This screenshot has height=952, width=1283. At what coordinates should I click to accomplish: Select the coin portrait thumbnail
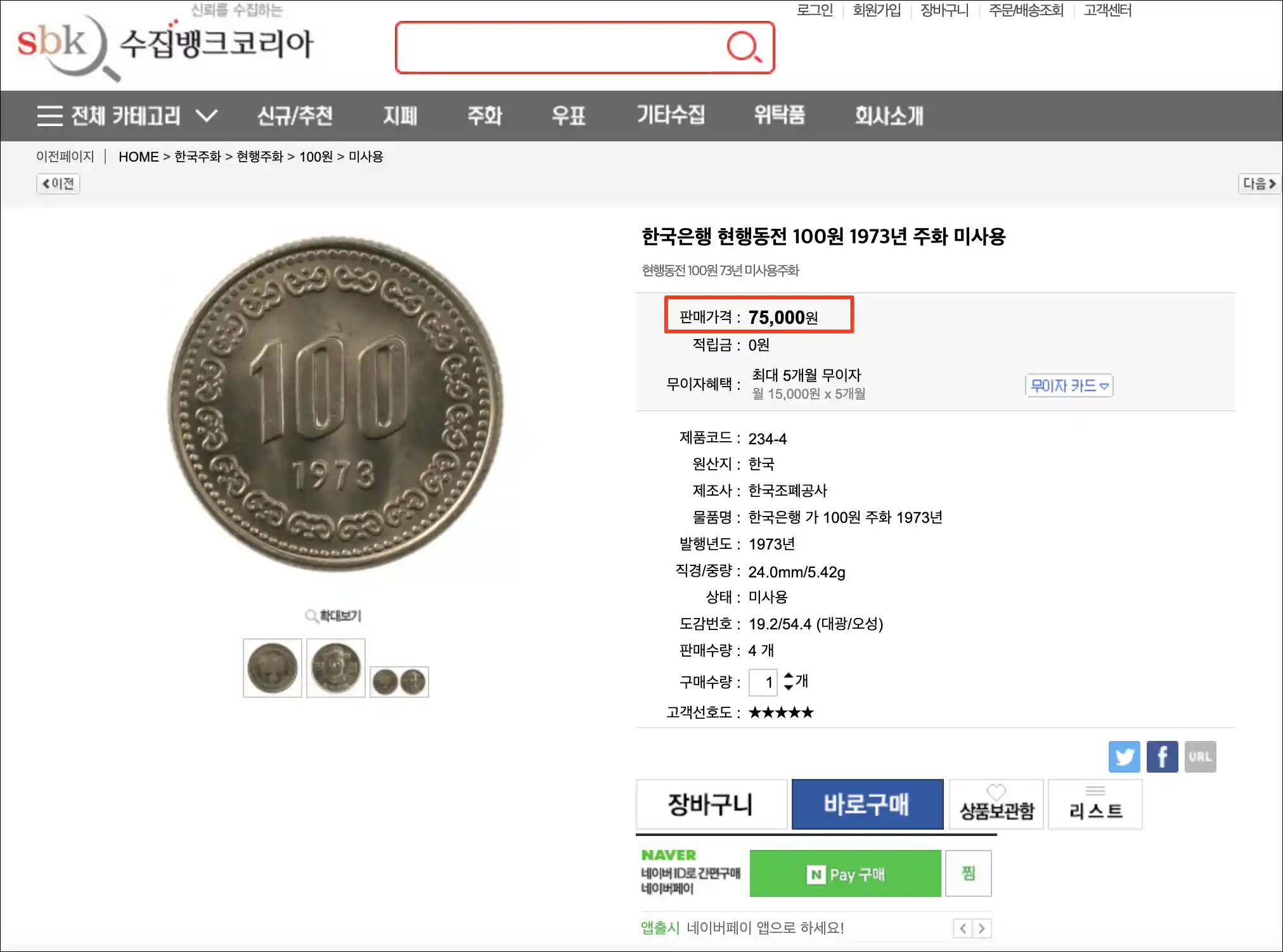coord(335,667)
